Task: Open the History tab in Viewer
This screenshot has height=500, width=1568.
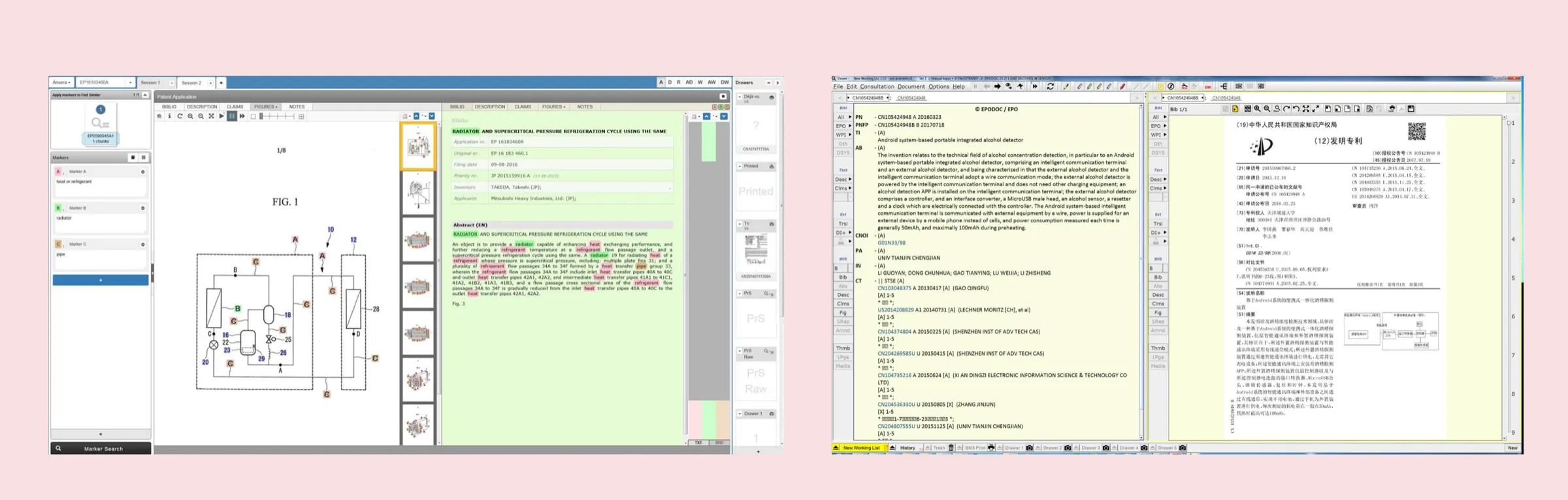Action: coord(907,448)
